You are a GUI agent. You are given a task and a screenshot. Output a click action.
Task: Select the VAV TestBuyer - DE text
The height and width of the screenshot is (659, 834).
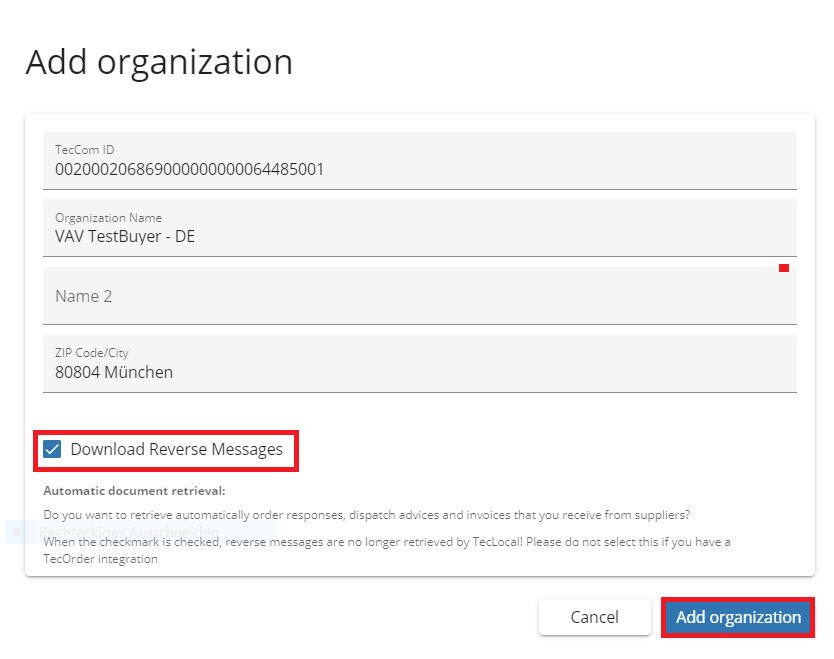[x=125, y=237]
